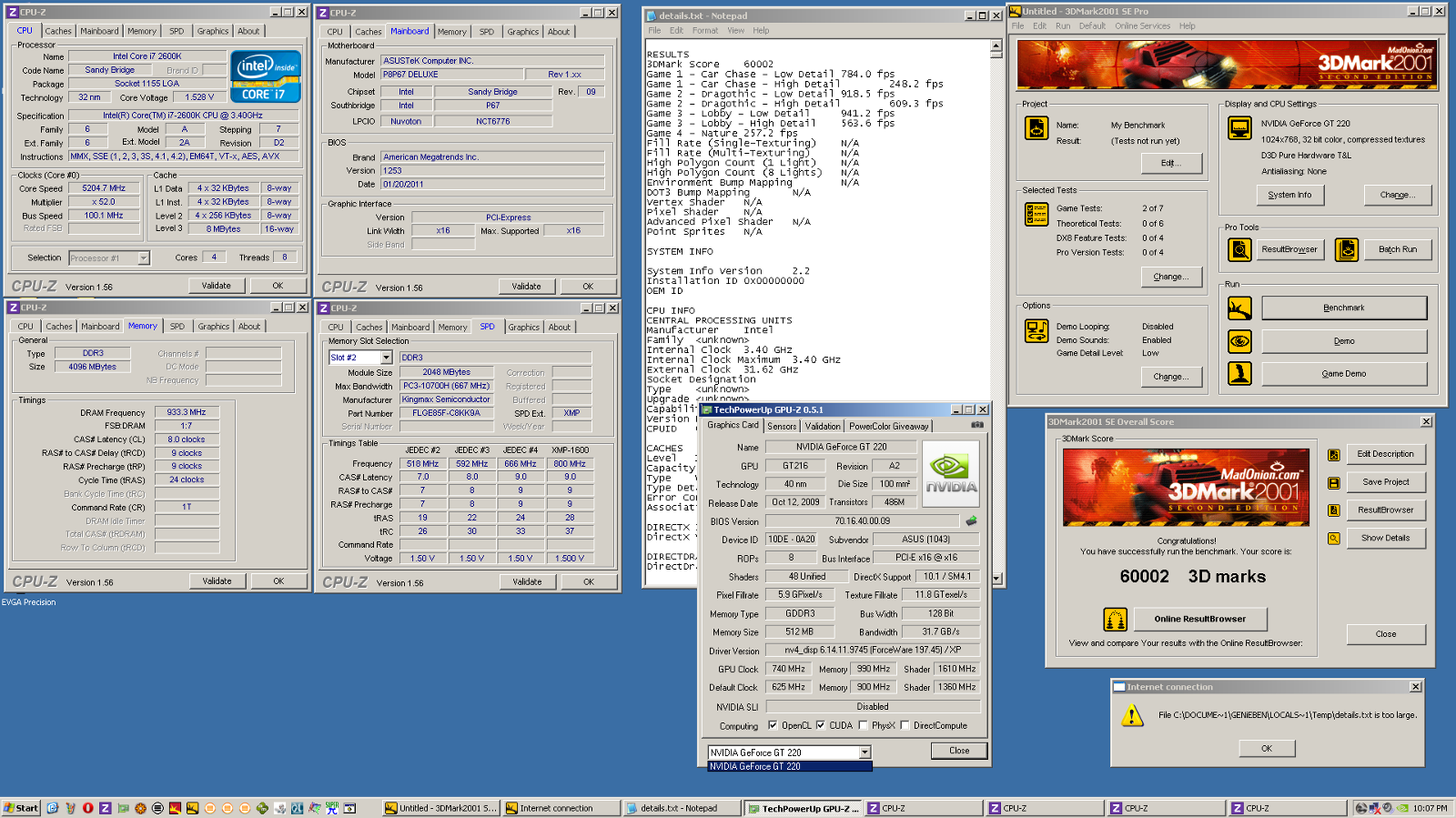Open the Processor #1 selection dropdown
This screenshot has width=1456, height=818.
[x=143, y=258]
